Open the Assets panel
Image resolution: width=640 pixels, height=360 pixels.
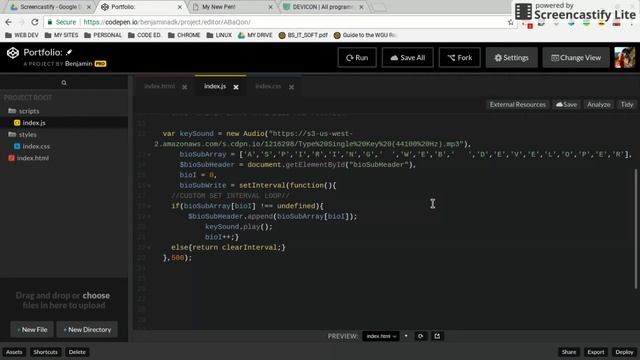coord(14,352)
